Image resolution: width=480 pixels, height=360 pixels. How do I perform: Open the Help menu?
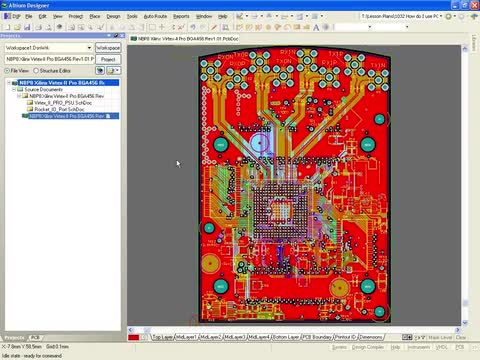pyautogui.click(x=223, y=16)
